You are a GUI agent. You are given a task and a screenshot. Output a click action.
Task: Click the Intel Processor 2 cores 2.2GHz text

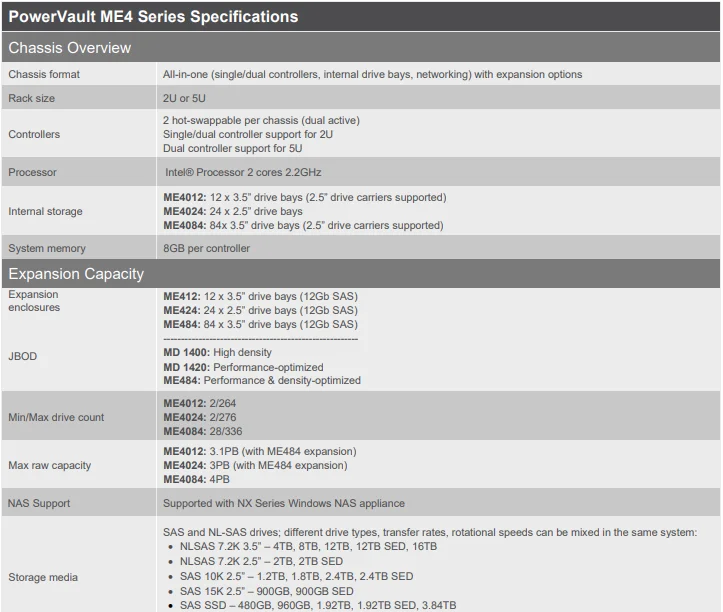point(244,172)
